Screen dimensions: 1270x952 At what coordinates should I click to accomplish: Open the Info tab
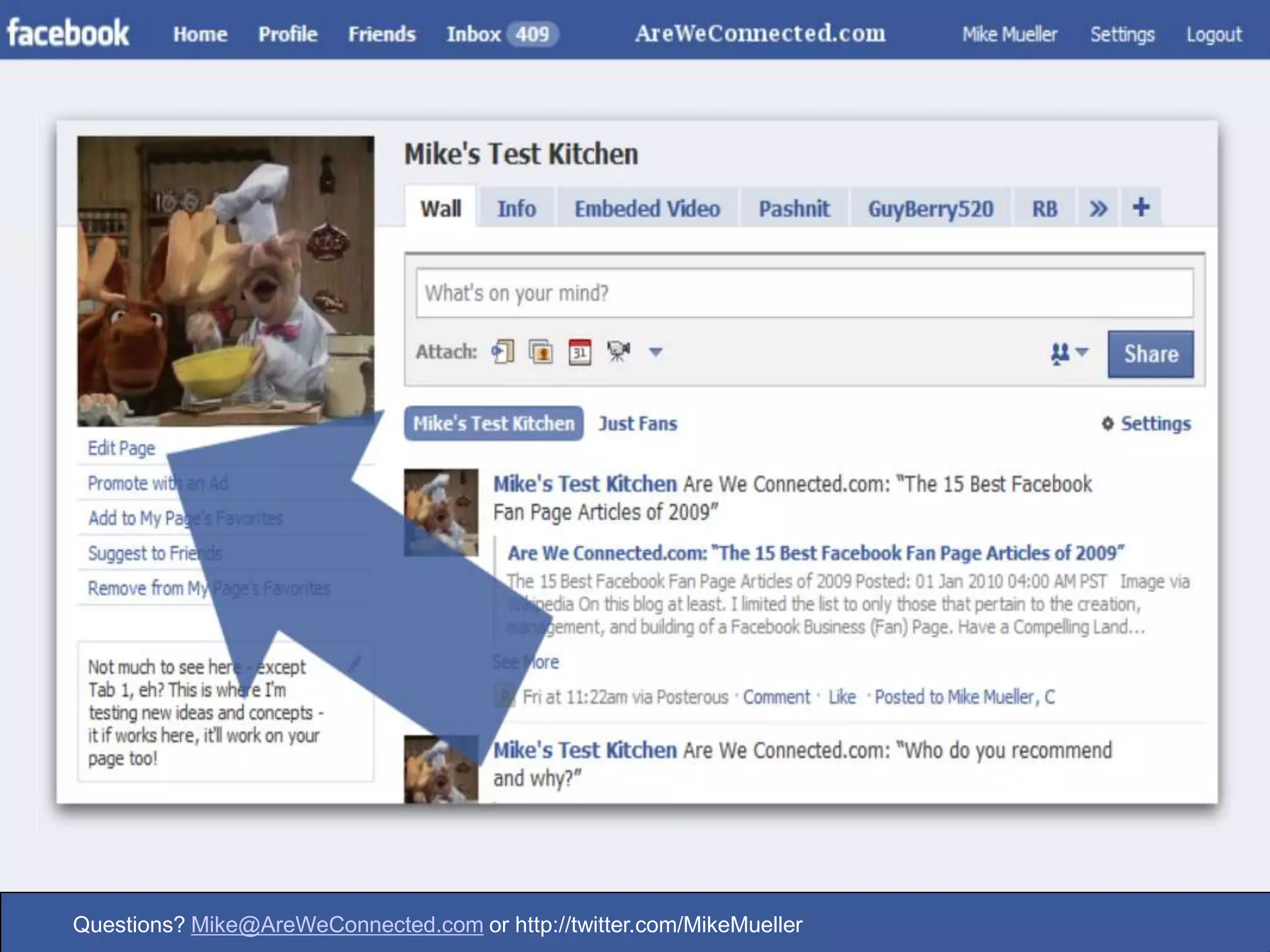coord(516,209)
